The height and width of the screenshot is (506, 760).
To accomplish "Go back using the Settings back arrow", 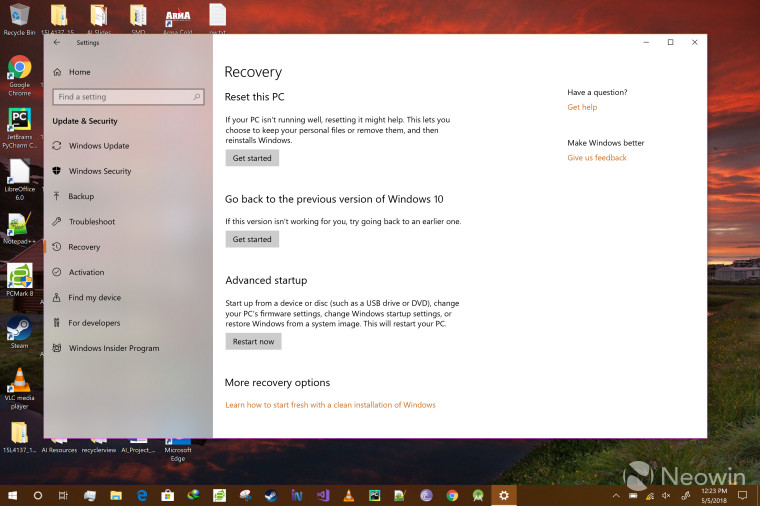I will pyautogui.click(x=57, y=43).
